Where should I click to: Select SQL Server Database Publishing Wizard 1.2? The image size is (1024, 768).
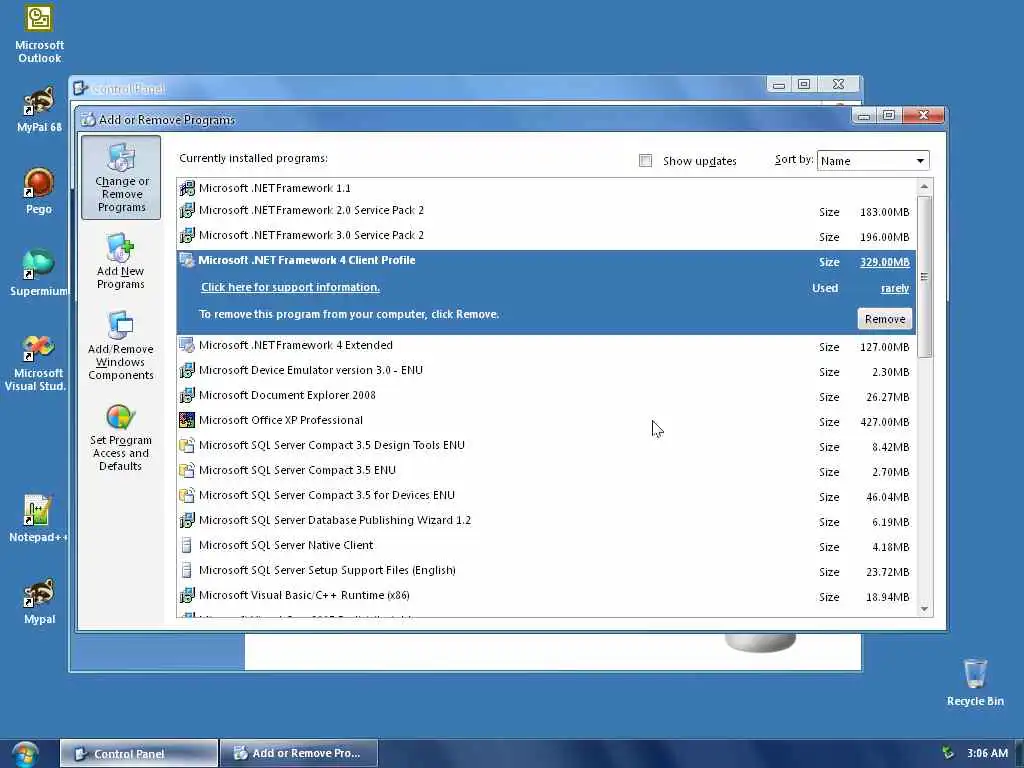point(546,521)
